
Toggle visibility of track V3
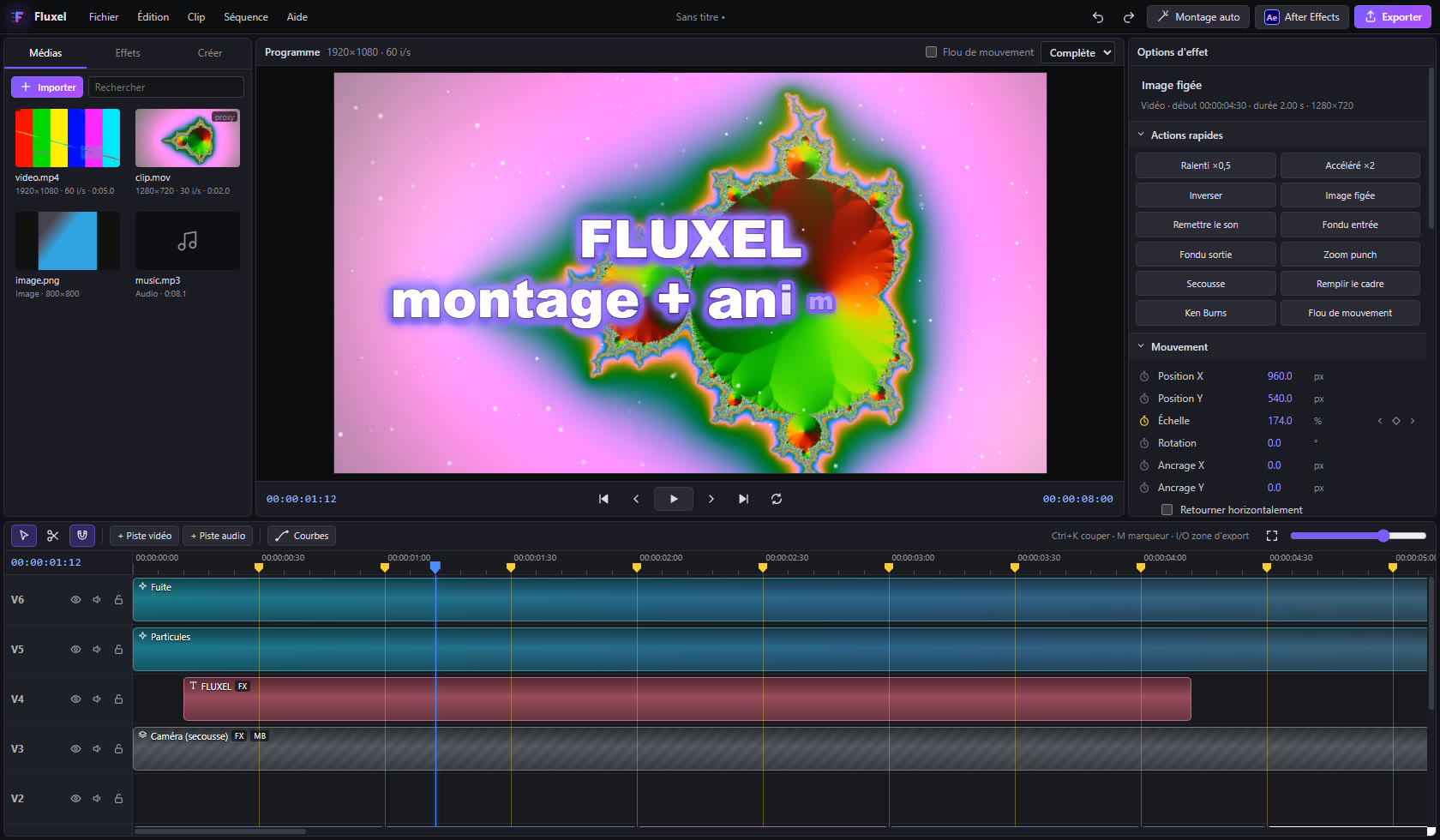75,749
